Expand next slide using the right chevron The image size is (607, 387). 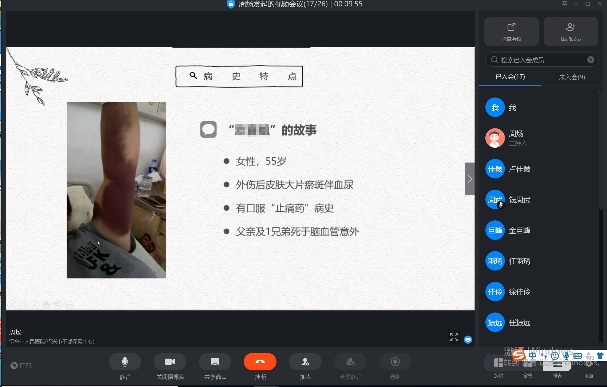coord(470,179)
